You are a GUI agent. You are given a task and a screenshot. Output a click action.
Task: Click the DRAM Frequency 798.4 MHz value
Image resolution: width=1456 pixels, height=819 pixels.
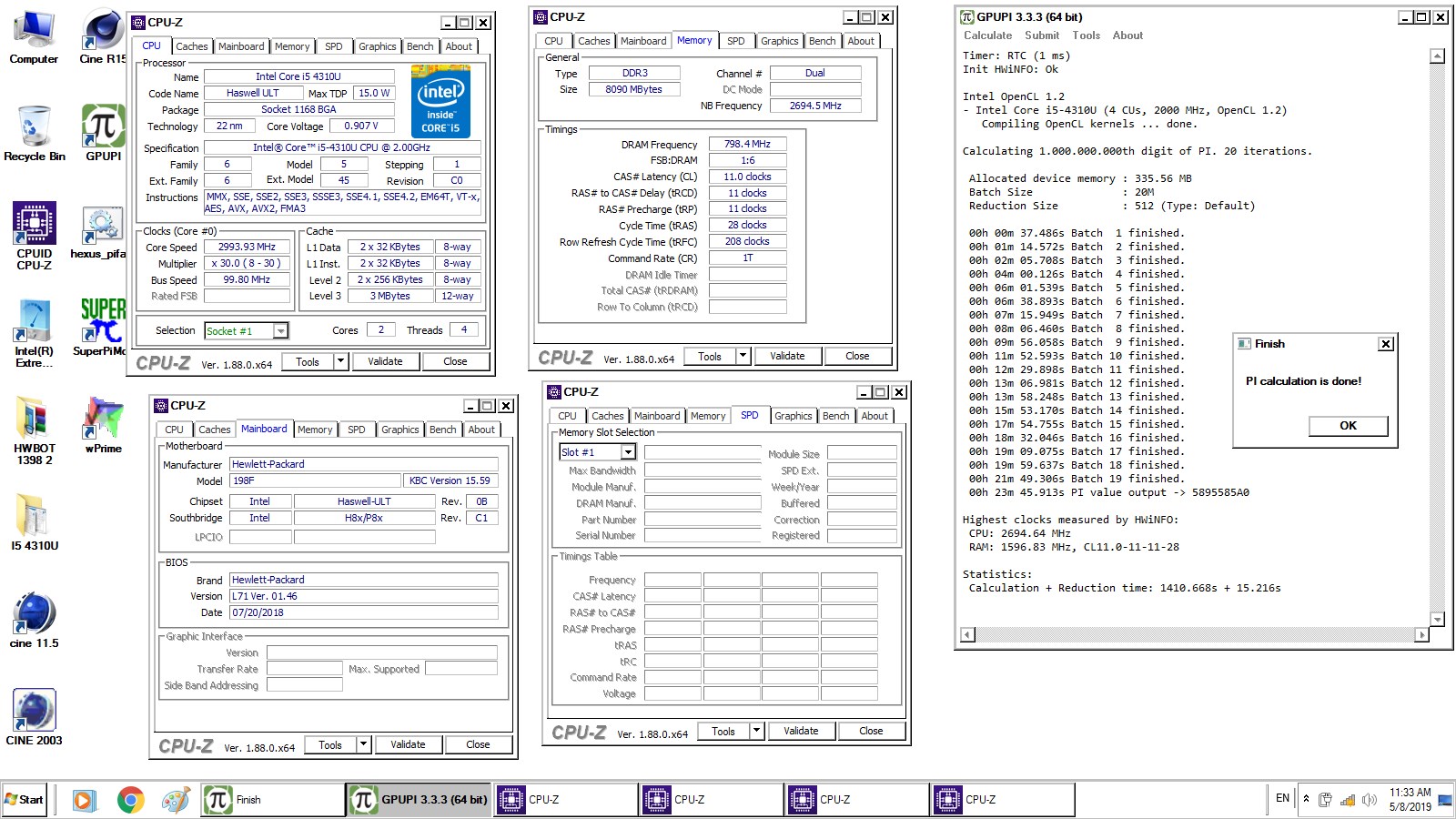click(747, 144)
